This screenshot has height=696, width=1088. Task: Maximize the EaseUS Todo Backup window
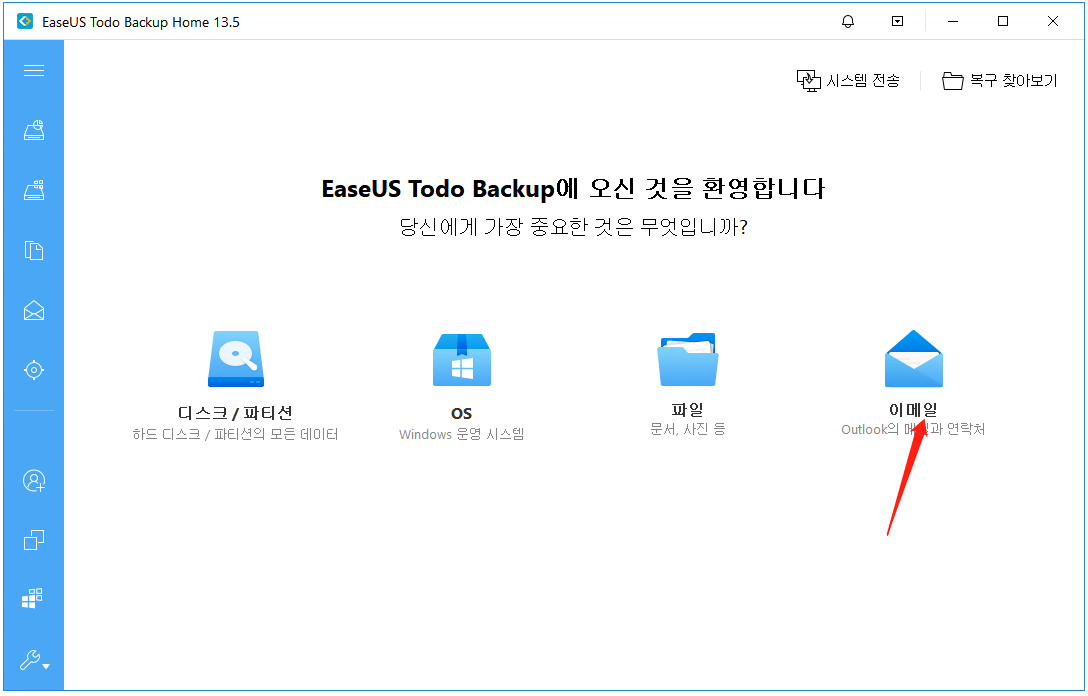pyautogui.click(x=1003, y=22)
